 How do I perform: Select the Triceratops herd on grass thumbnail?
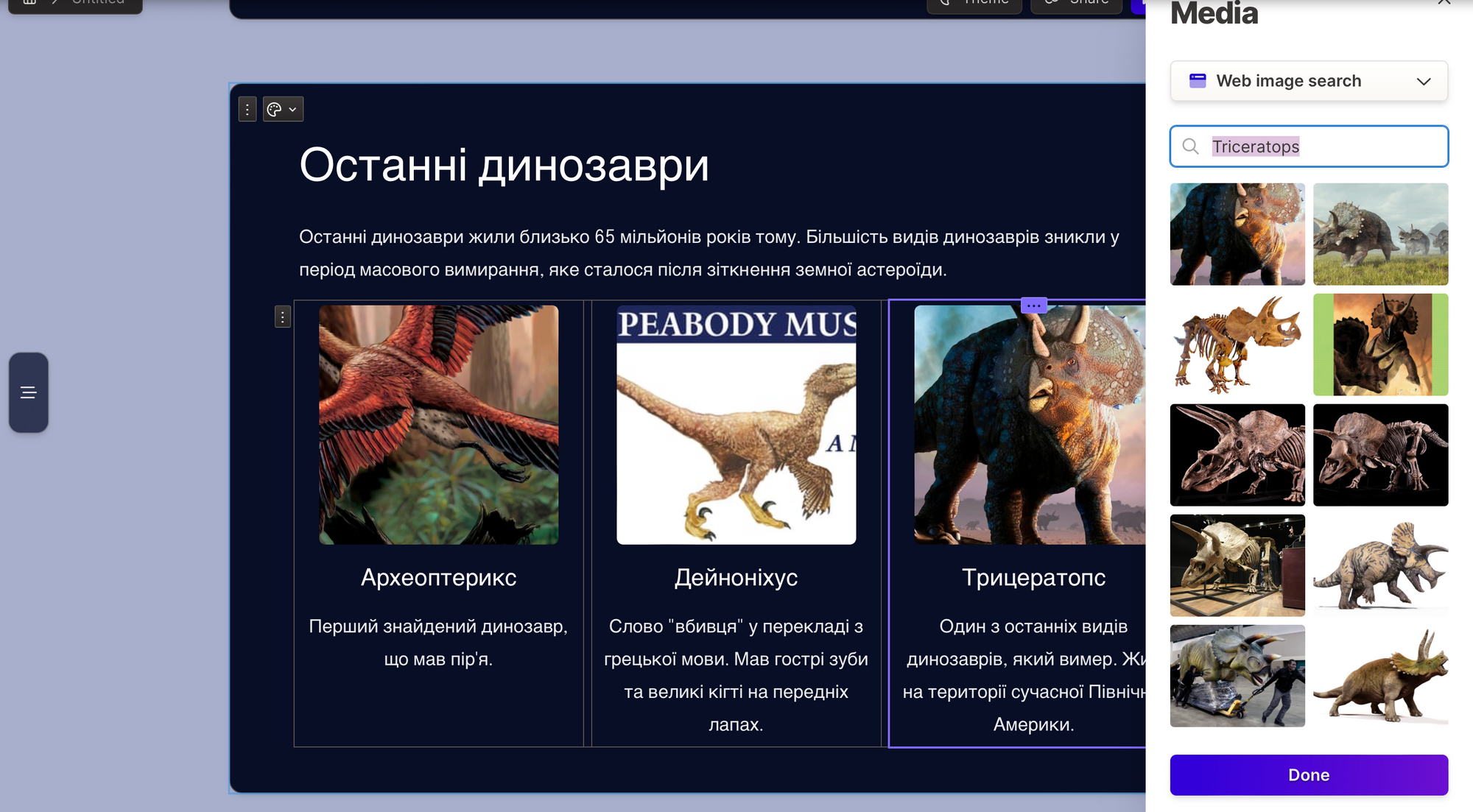pyautogui.click(x=1380, y=234)
